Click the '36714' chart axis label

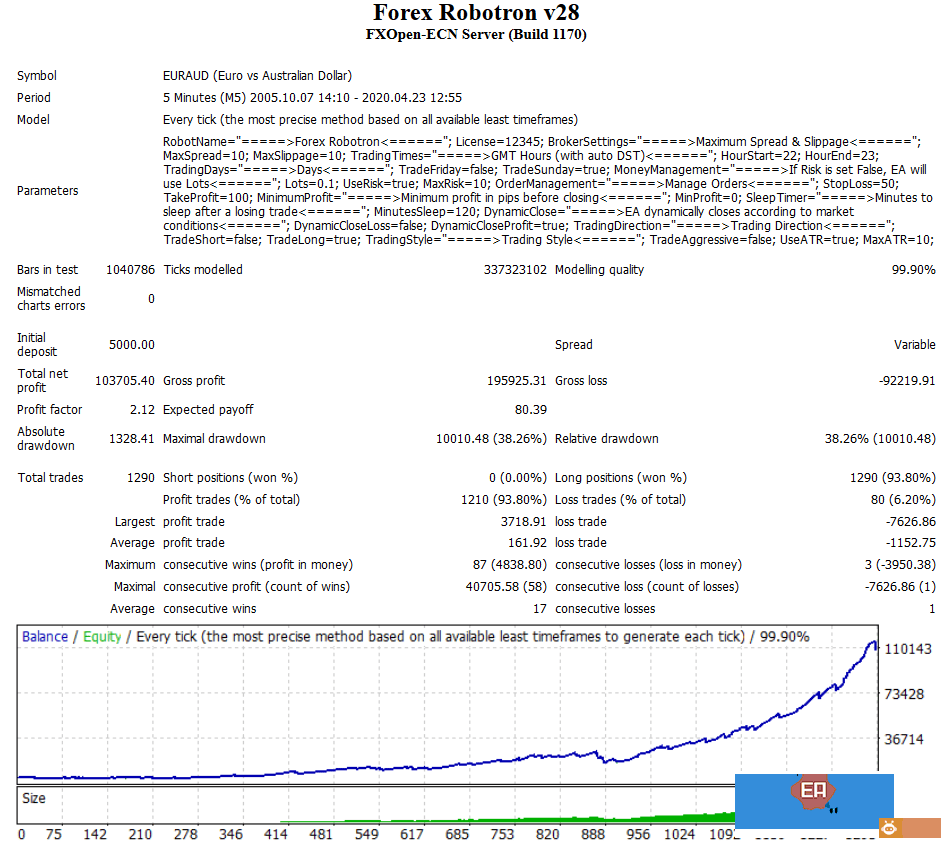coord(904,739)
